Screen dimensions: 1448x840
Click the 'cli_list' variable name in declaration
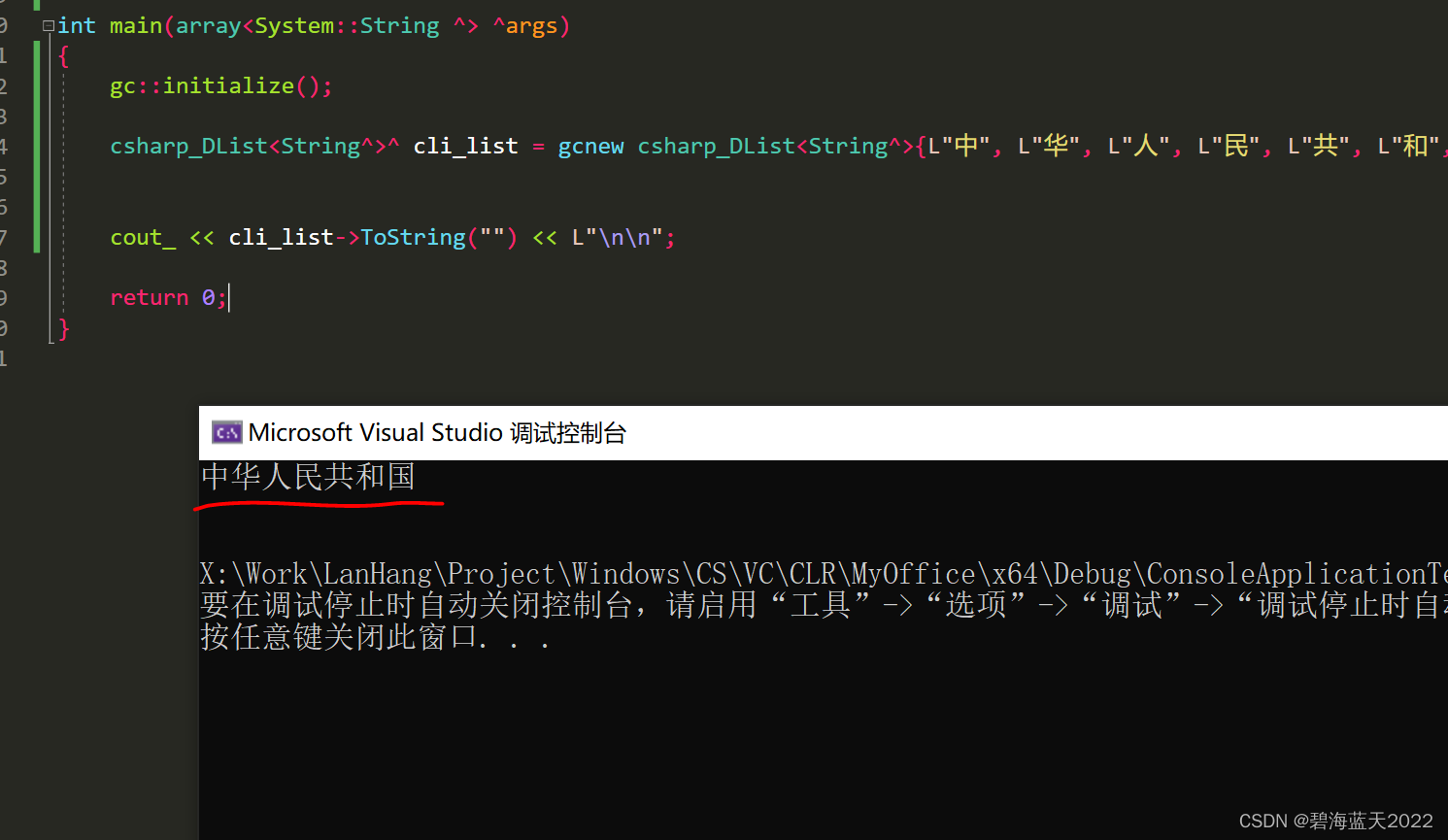[x=466, y=147]
